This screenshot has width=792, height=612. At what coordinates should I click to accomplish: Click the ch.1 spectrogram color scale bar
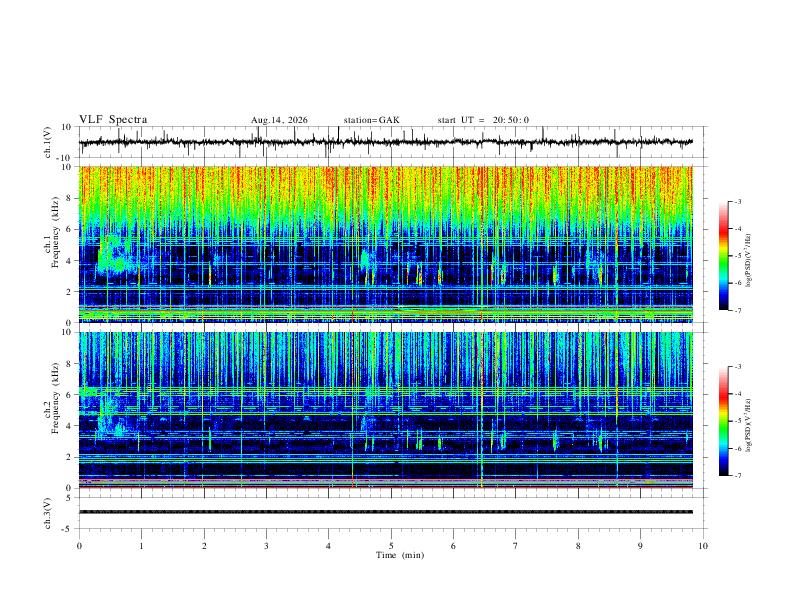[x=723, y=256]
